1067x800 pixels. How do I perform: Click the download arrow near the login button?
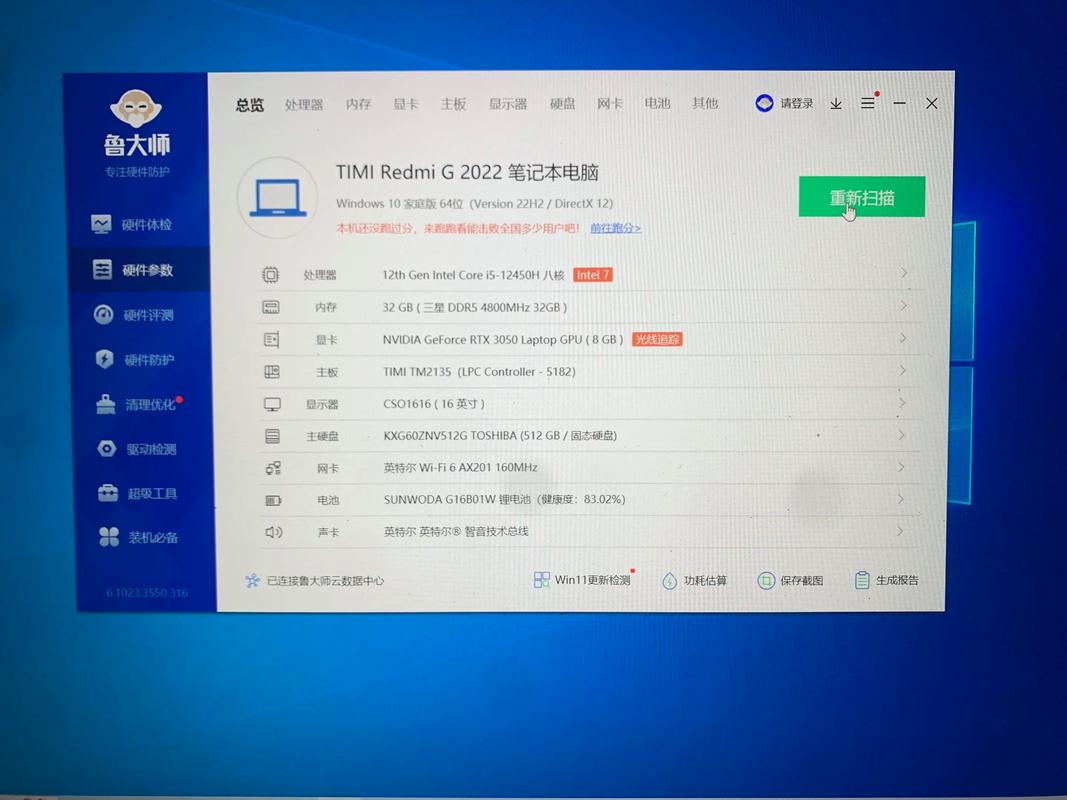pyautogui.click(x=836, y=103)
